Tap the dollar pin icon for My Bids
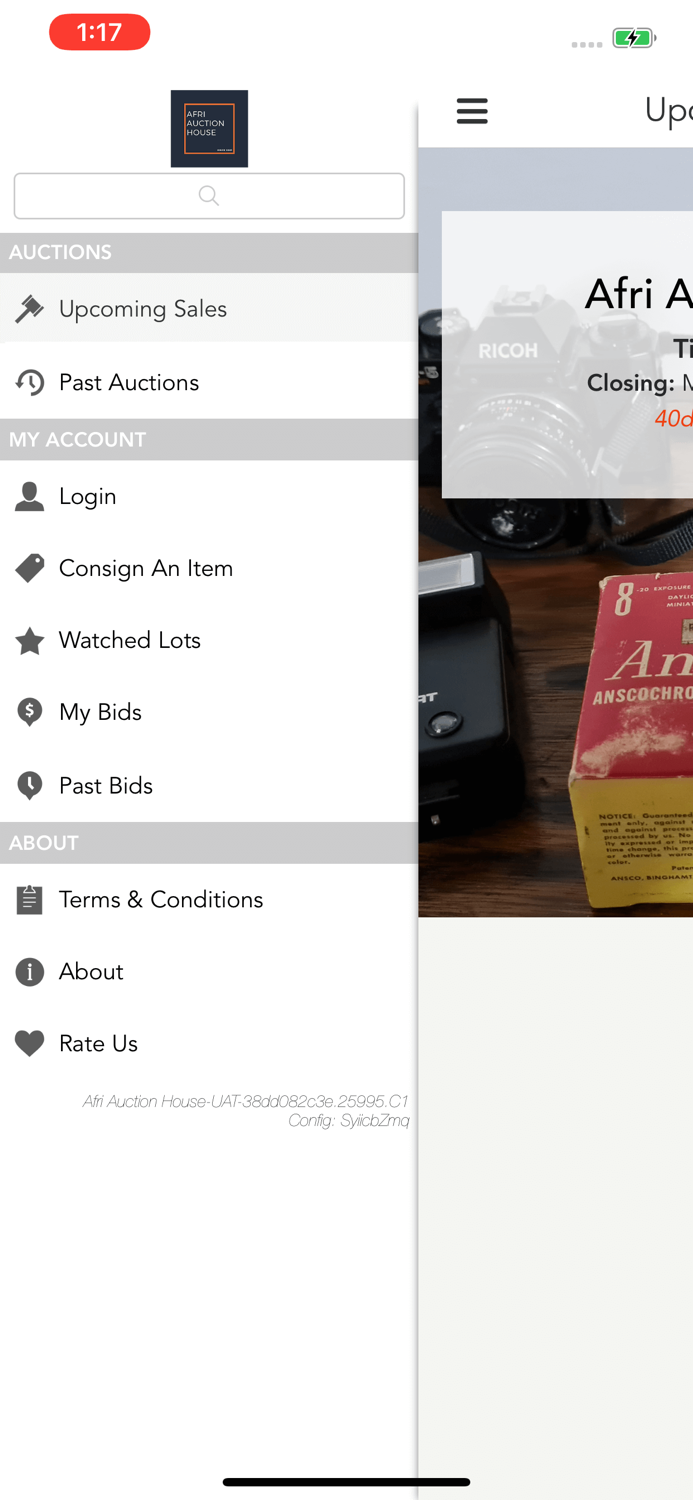This screenshot has height=1500, width=693. point(29,712)
